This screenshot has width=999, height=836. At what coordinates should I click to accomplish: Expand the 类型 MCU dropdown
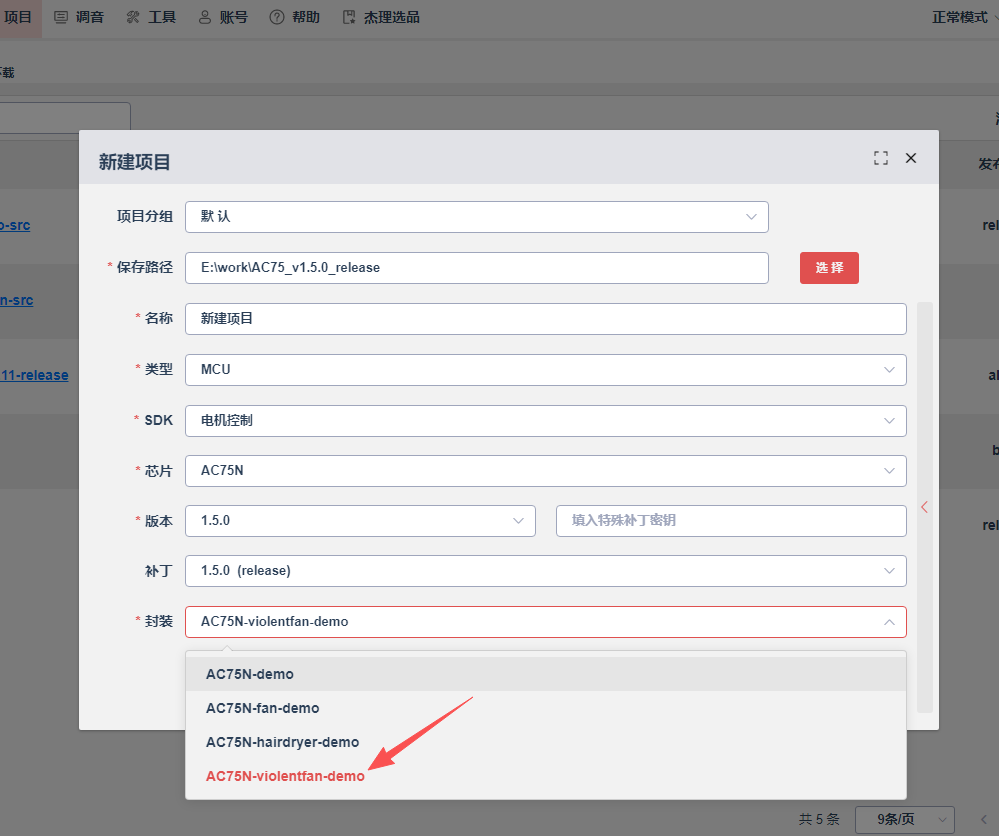(545, 370)
